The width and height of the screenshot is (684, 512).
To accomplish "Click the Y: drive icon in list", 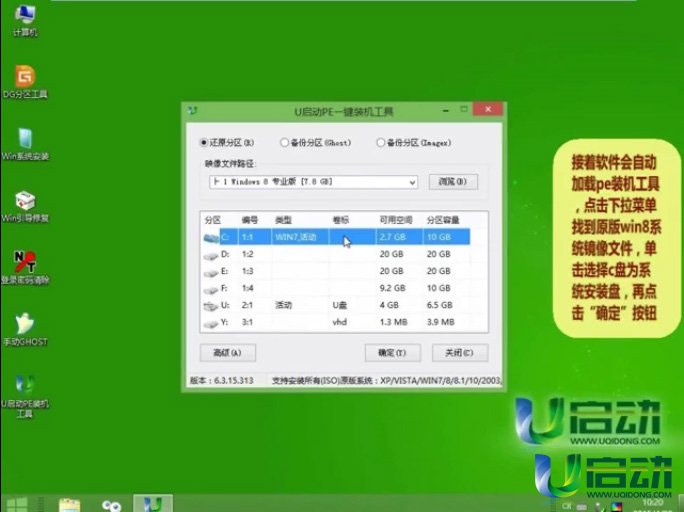I will pos(211,323).
